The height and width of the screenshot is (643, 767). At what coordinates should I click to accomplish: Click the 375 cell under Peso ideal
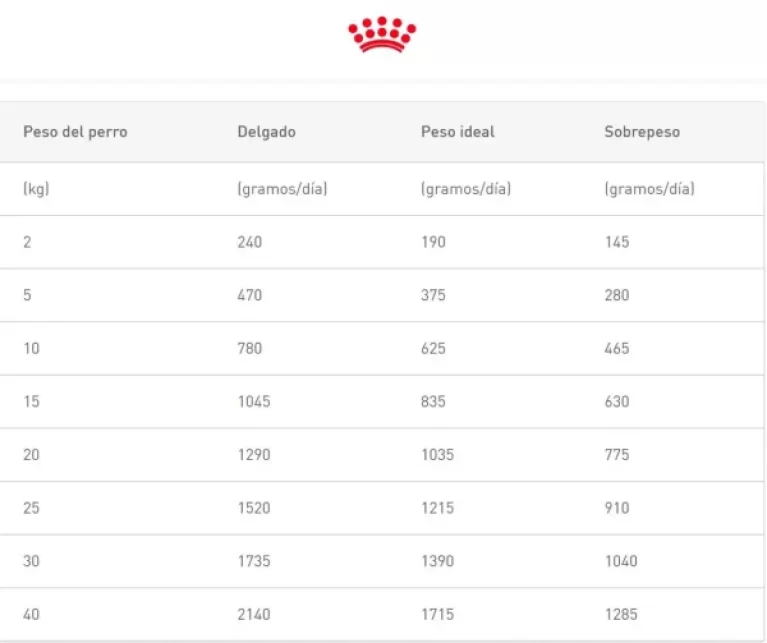pyautogui.click(x=433, y=295)
